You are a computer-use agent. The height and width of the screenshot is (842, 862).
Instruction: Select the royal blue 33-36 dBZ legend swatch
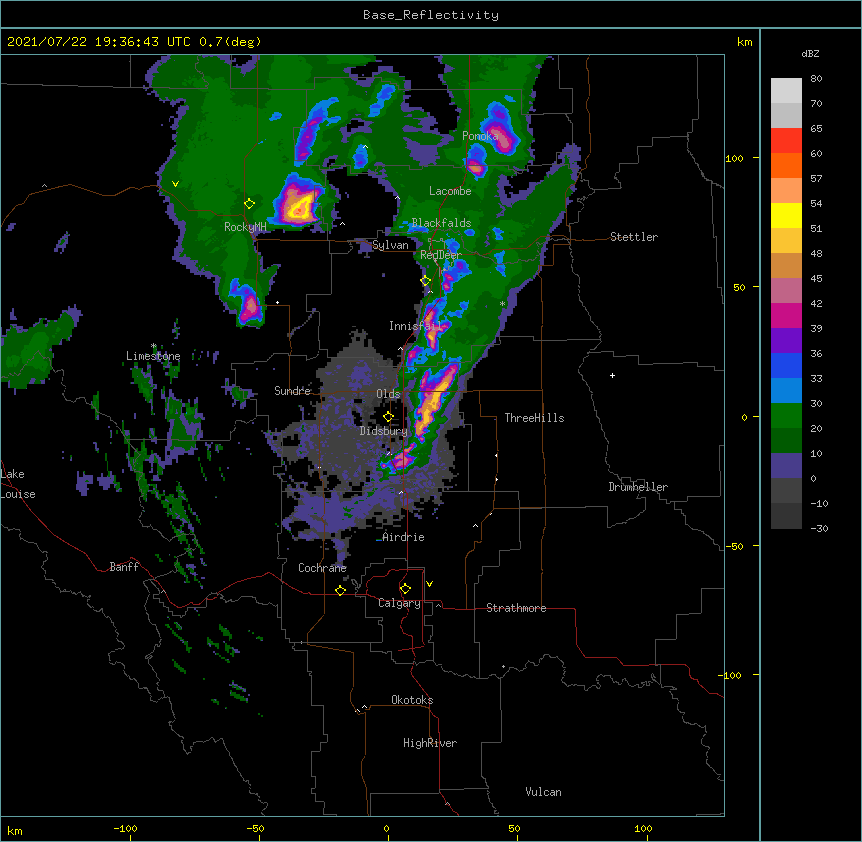pos(786,365)
